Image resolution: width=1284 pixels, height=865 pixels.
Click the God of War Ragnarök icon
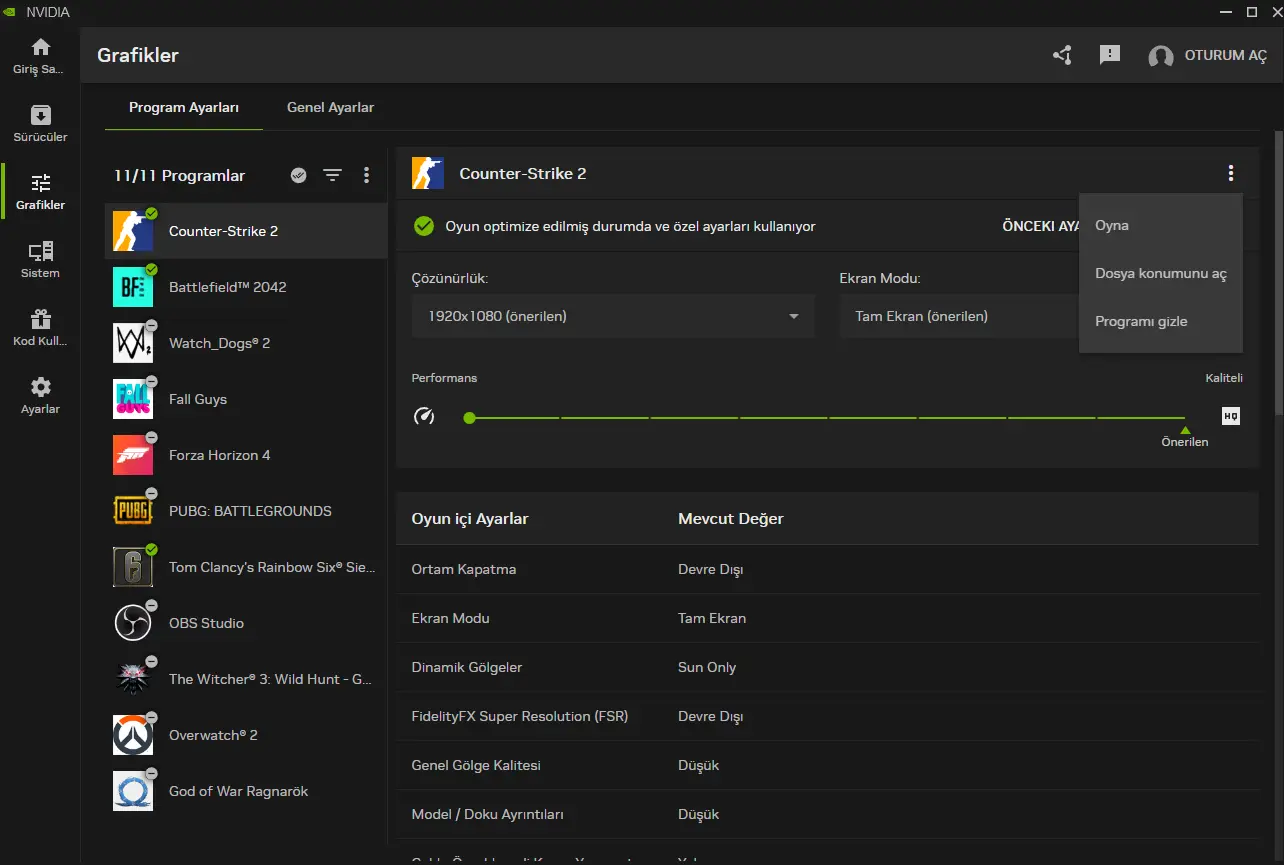point(133,791)
